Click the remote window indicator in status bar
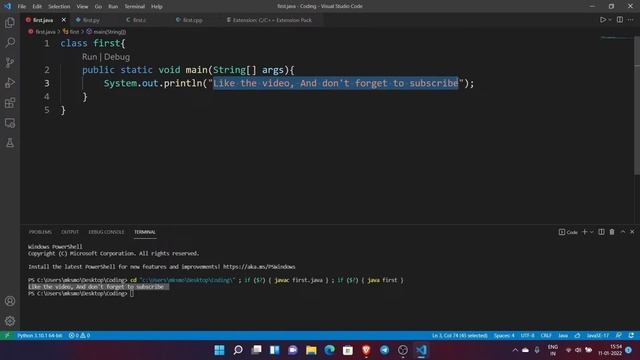This screenshot has width=640, height=360. pyautogui.click(x=7, y=336)
